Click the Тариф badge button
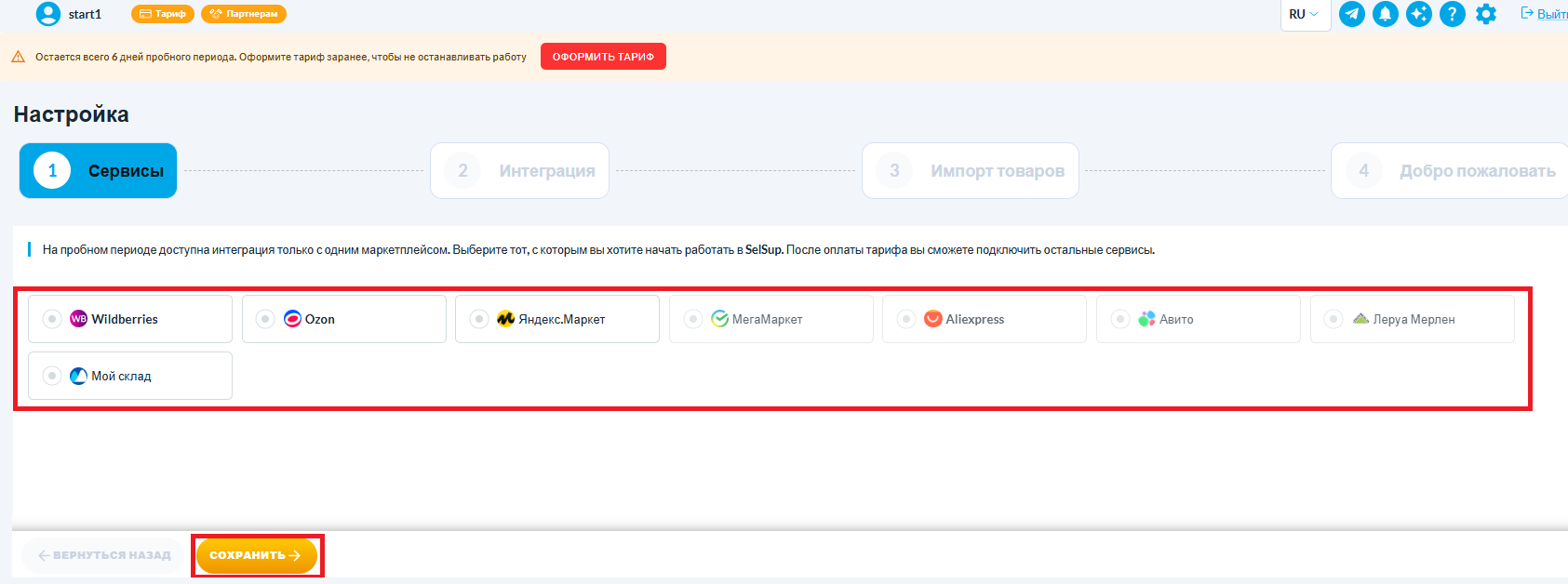 pos(163,14)
